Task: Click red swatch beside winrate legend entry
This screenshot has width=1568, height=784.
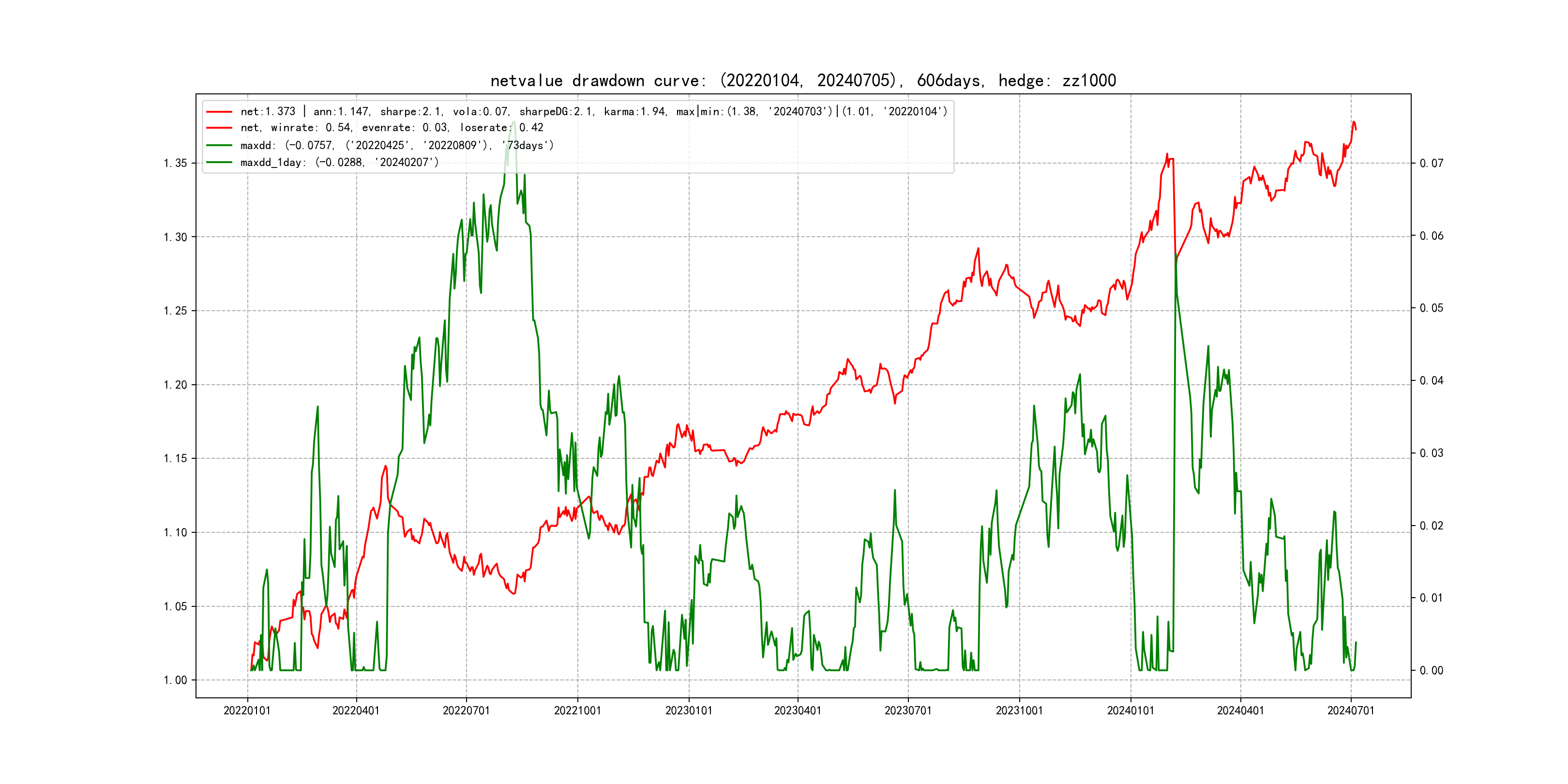Action: (x=219, y=128)
